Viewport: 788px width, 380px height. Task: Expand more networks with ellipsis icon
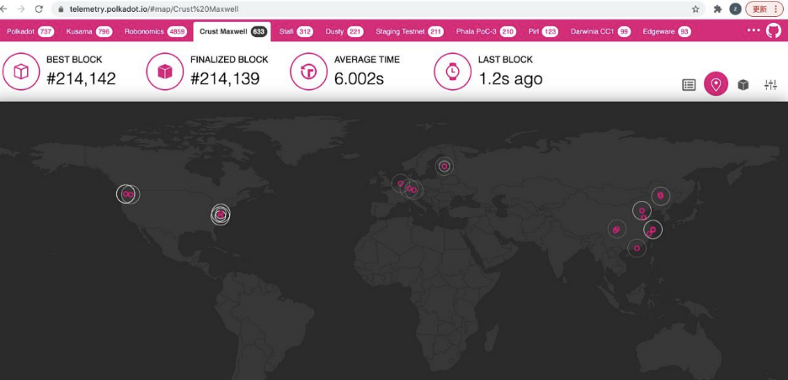pyautogui.click(x=753, y=30)
